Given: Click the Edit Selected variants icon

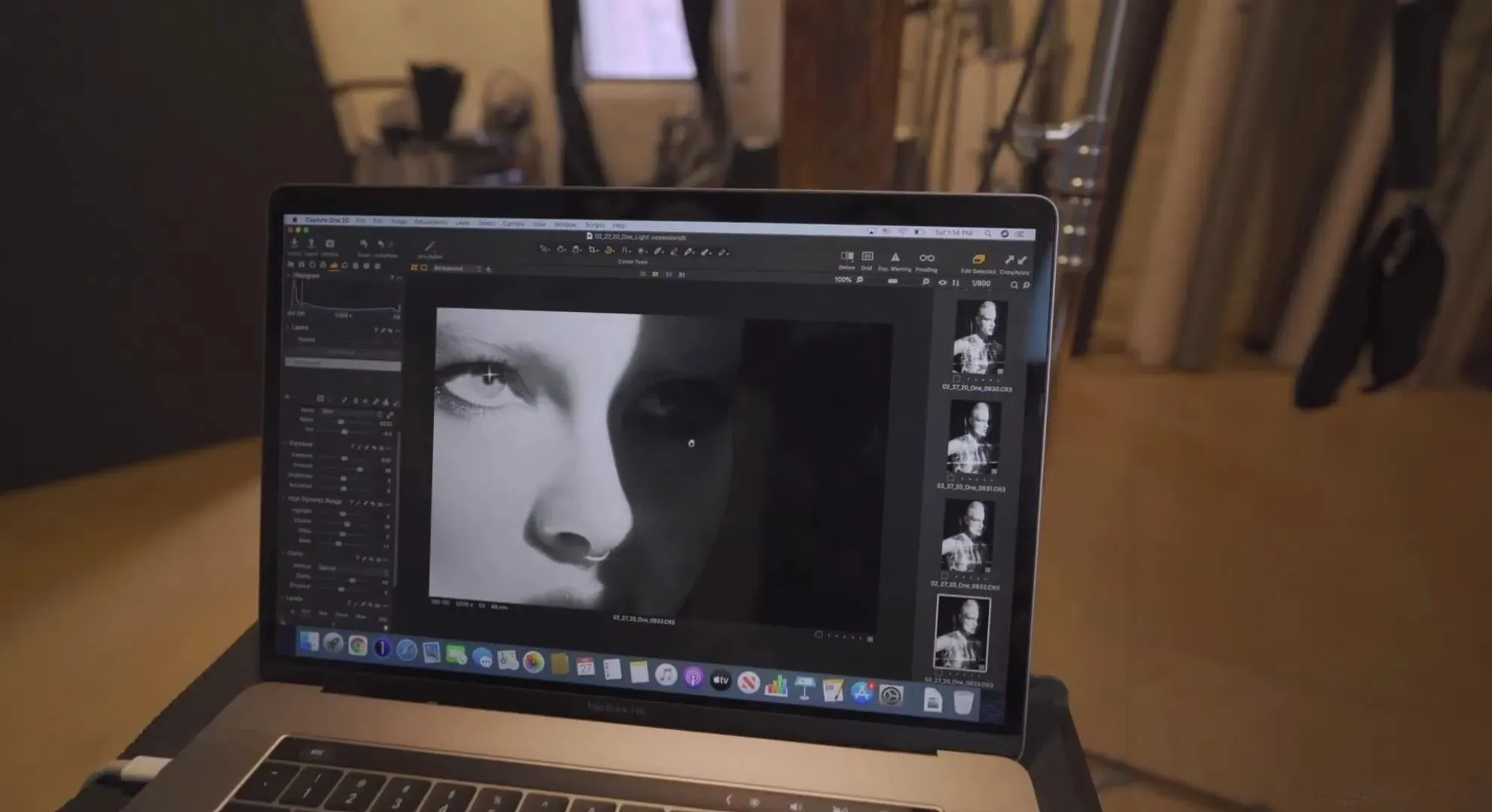Looking at the screenshot, I should (x=978, y=260).
